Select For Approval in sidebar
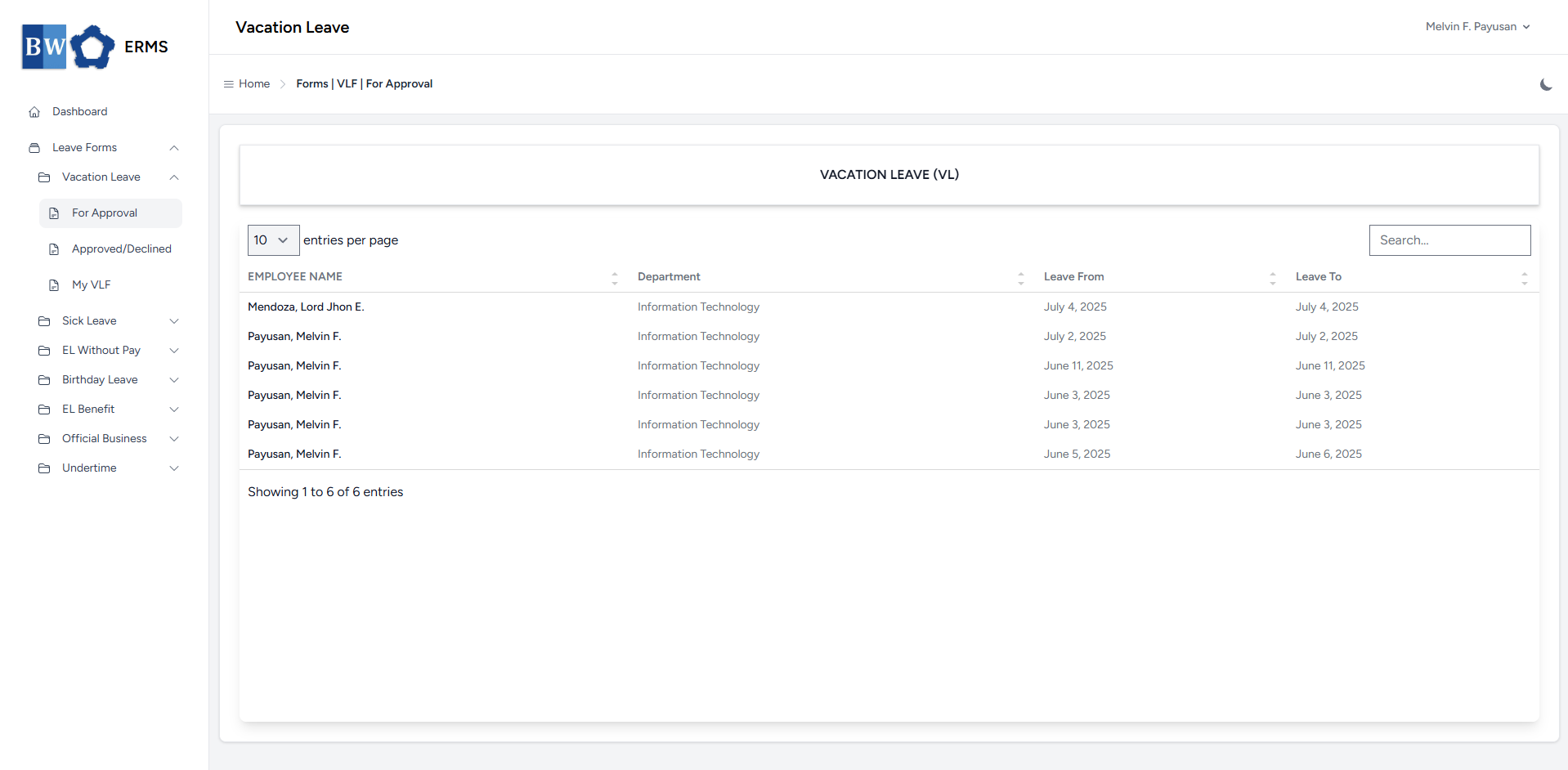This screenshot has height=770, width=1568. pyautogui.click(x=110, y=213)
